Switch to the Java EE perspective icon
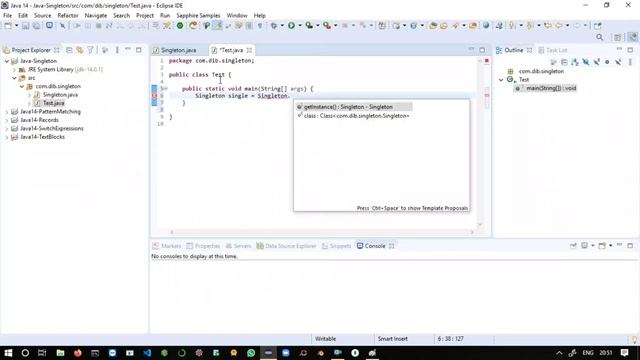Viewport: 640px width, 360px height. [633, 37]
